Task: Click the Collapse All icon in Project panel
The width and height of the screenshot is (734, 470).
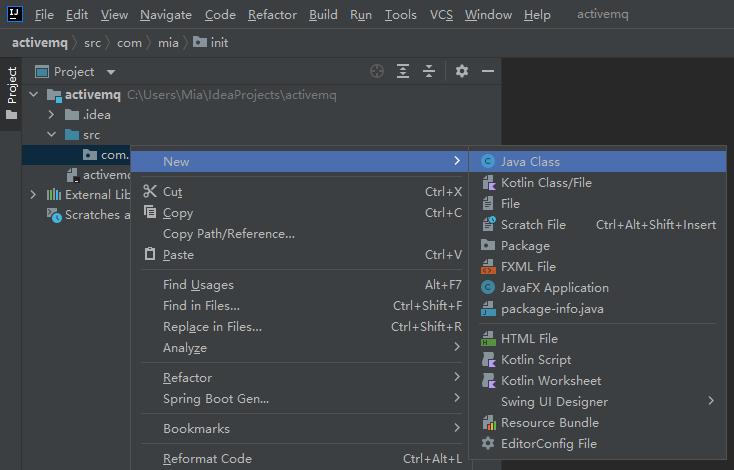Action: pos(429,71)
